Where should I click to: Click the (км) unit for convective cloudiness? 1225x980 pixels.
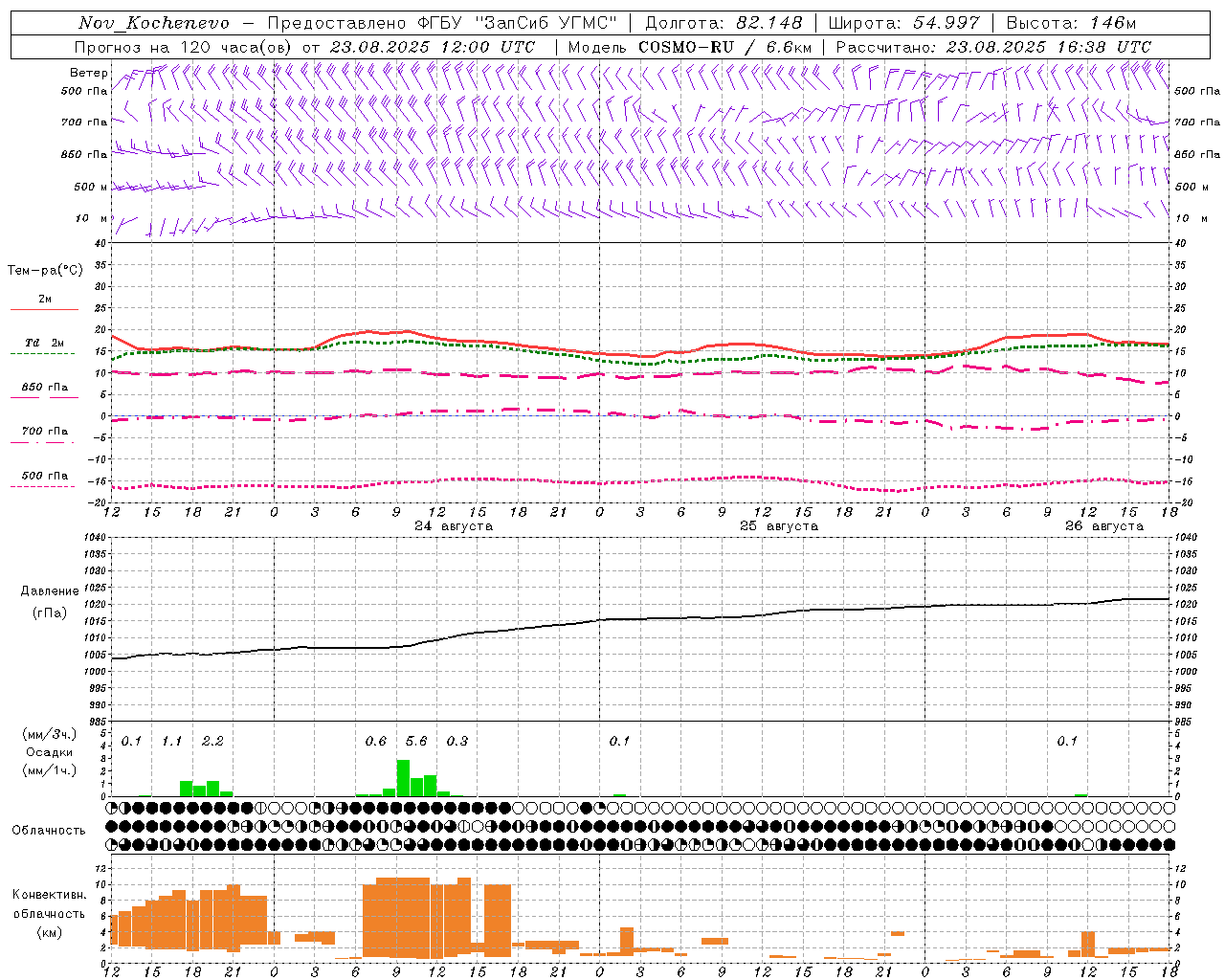[50, 931]
